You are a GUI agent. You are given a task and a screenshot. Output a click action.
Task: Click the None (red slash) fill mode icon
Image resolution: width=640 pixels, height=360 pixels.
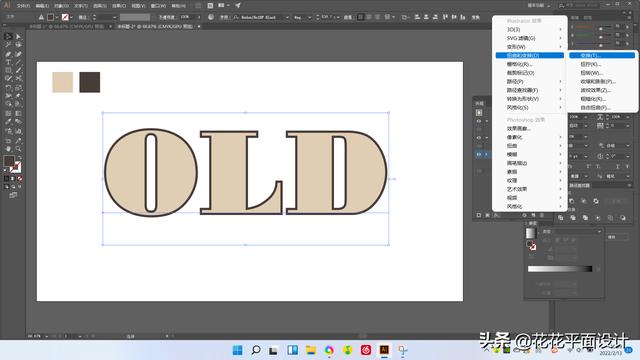click(x=20, y=178)
